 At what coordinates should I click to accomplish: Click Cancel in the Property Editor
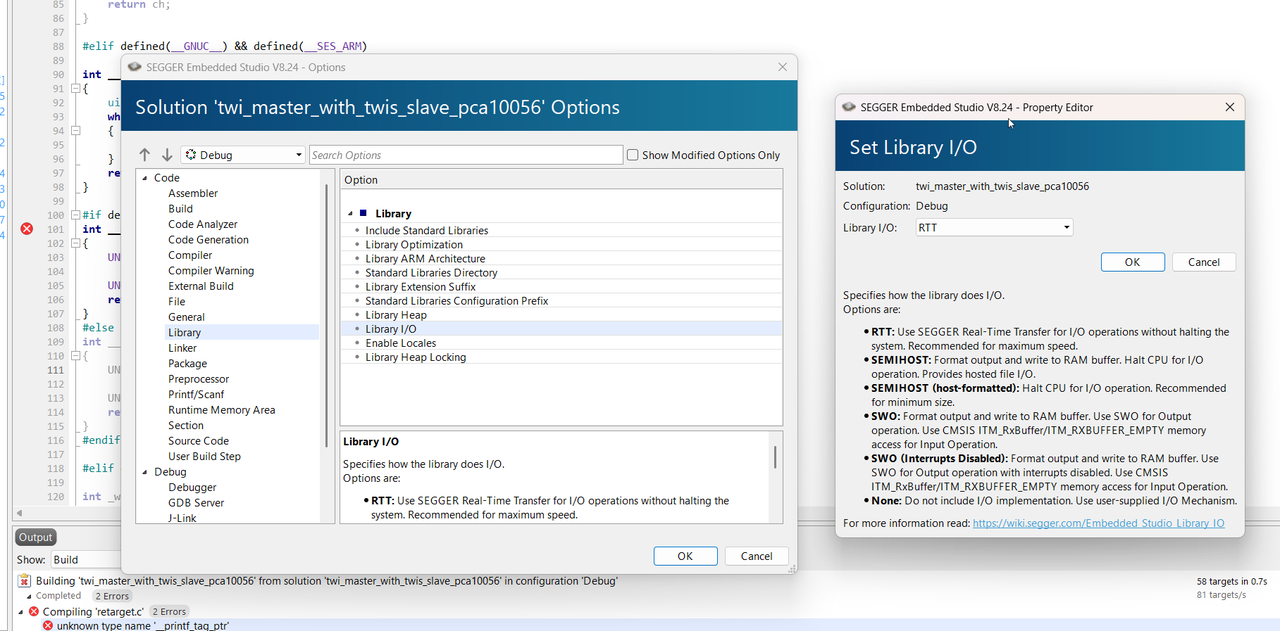[1204, 262]
